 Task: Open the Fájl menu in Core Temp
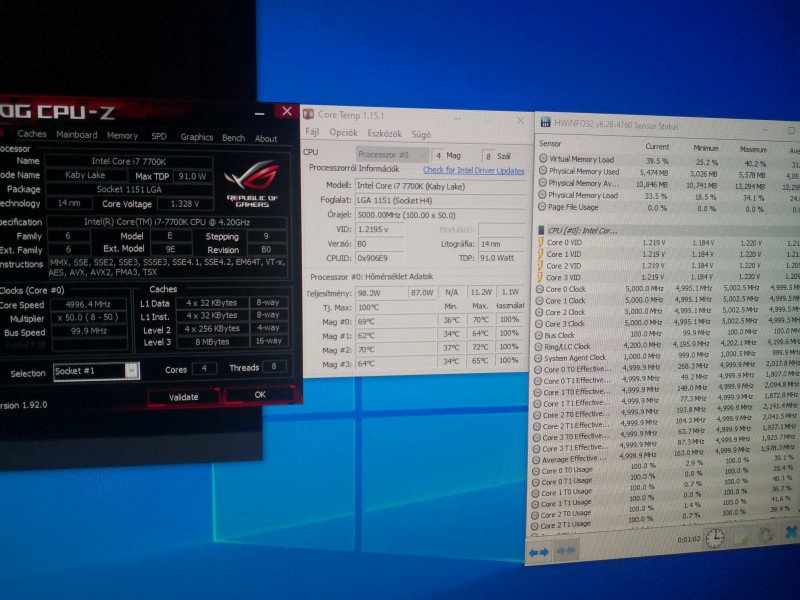tap(312, 132)
